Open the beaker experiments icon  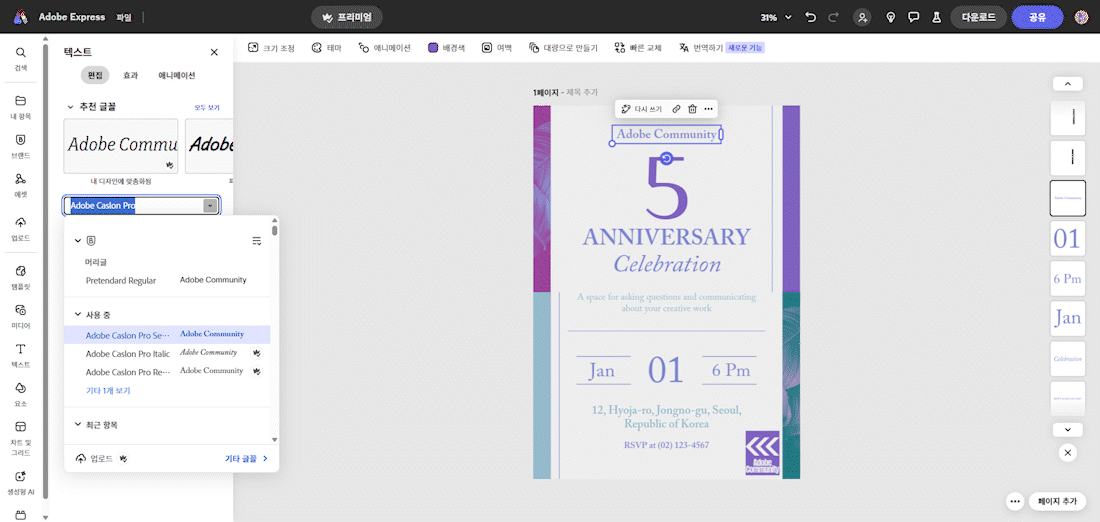(935, 18)
